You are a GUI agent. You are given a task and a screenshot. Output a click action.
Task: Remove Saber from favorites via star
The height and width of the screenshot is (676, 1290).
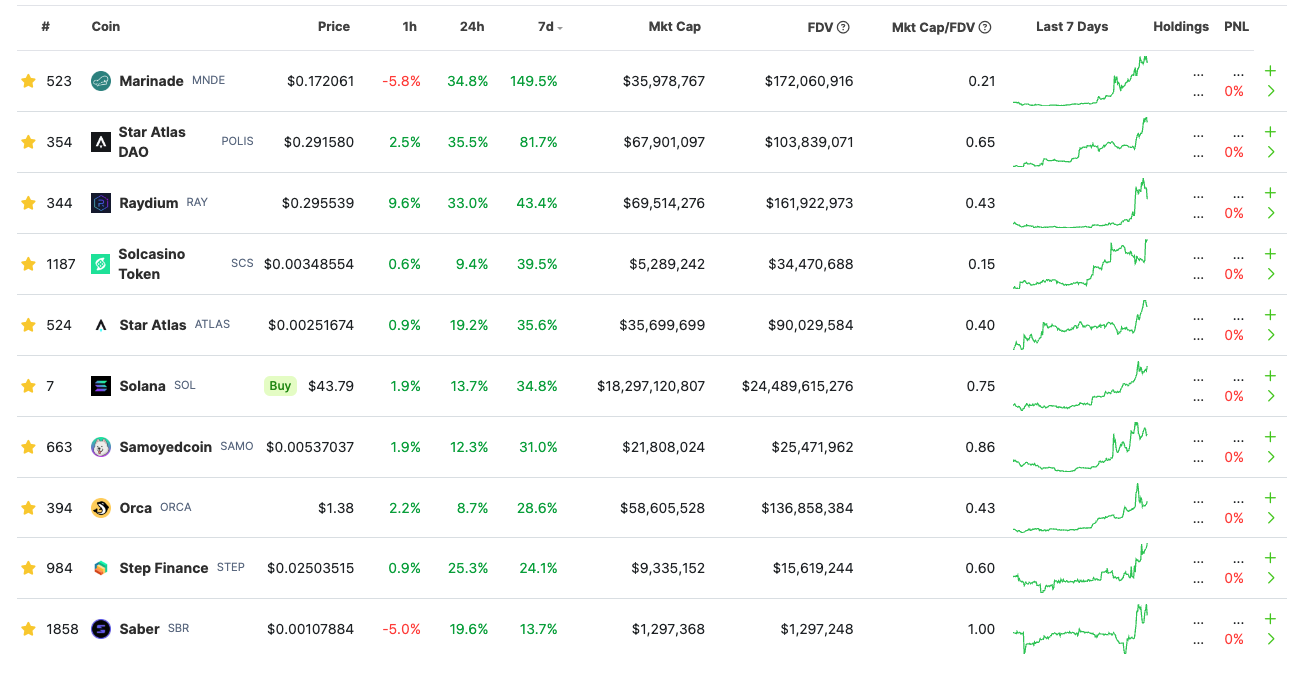tap(28, 629)
